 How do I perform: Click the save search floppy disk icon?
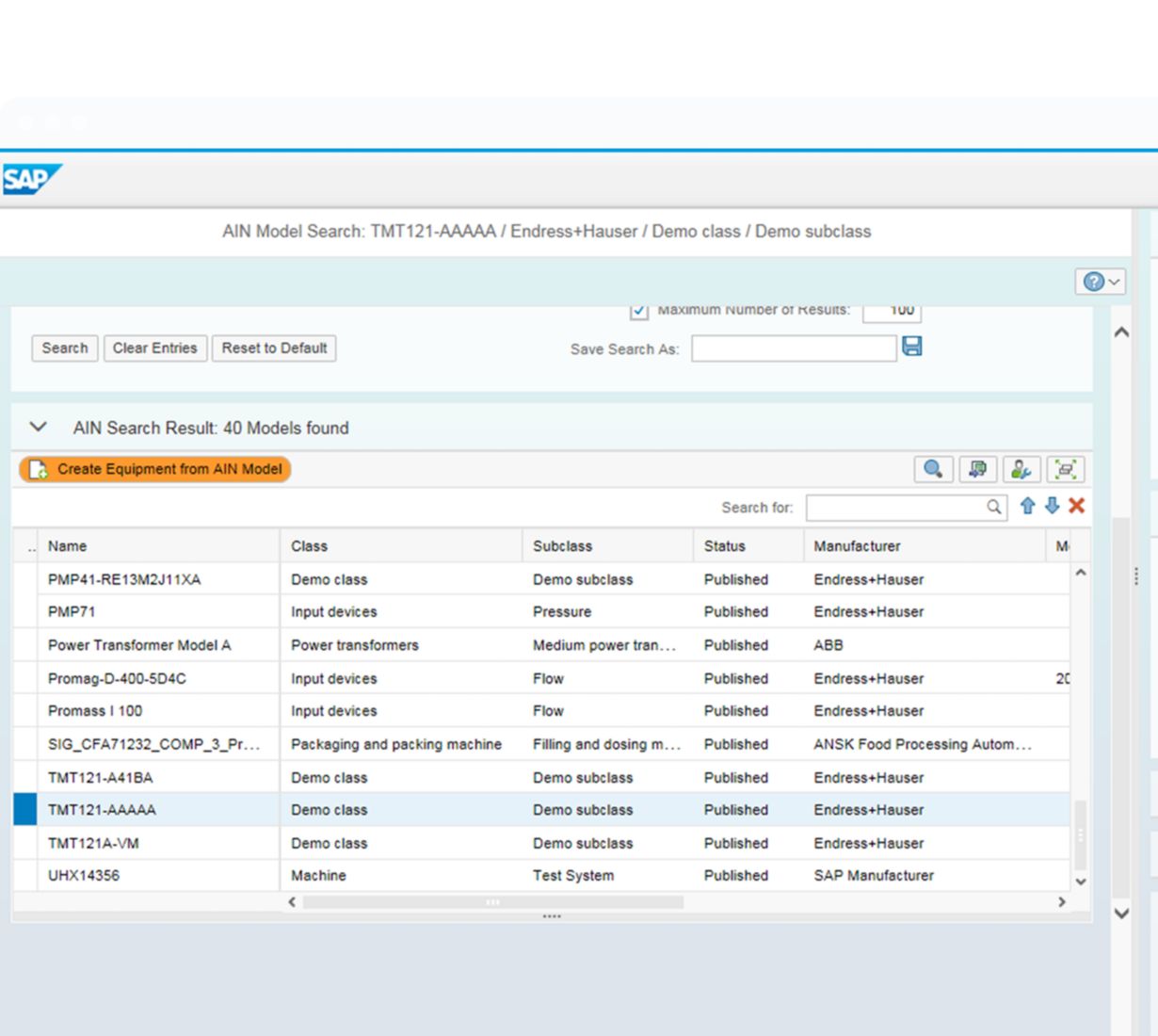[911, 347]
